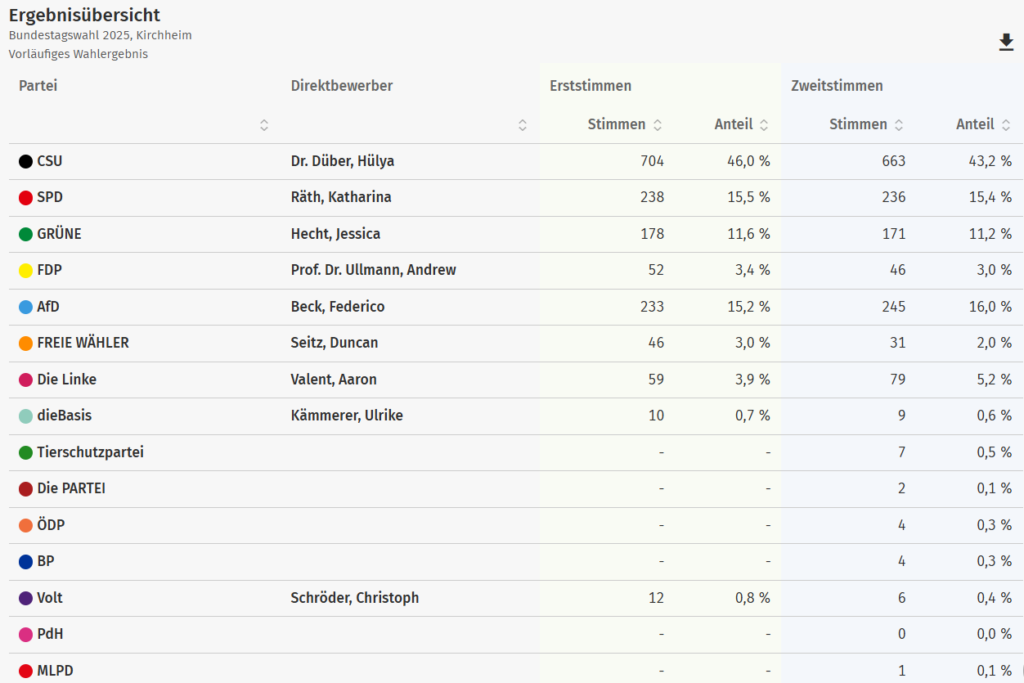Click the Erststimmen group header

(590, 86)
